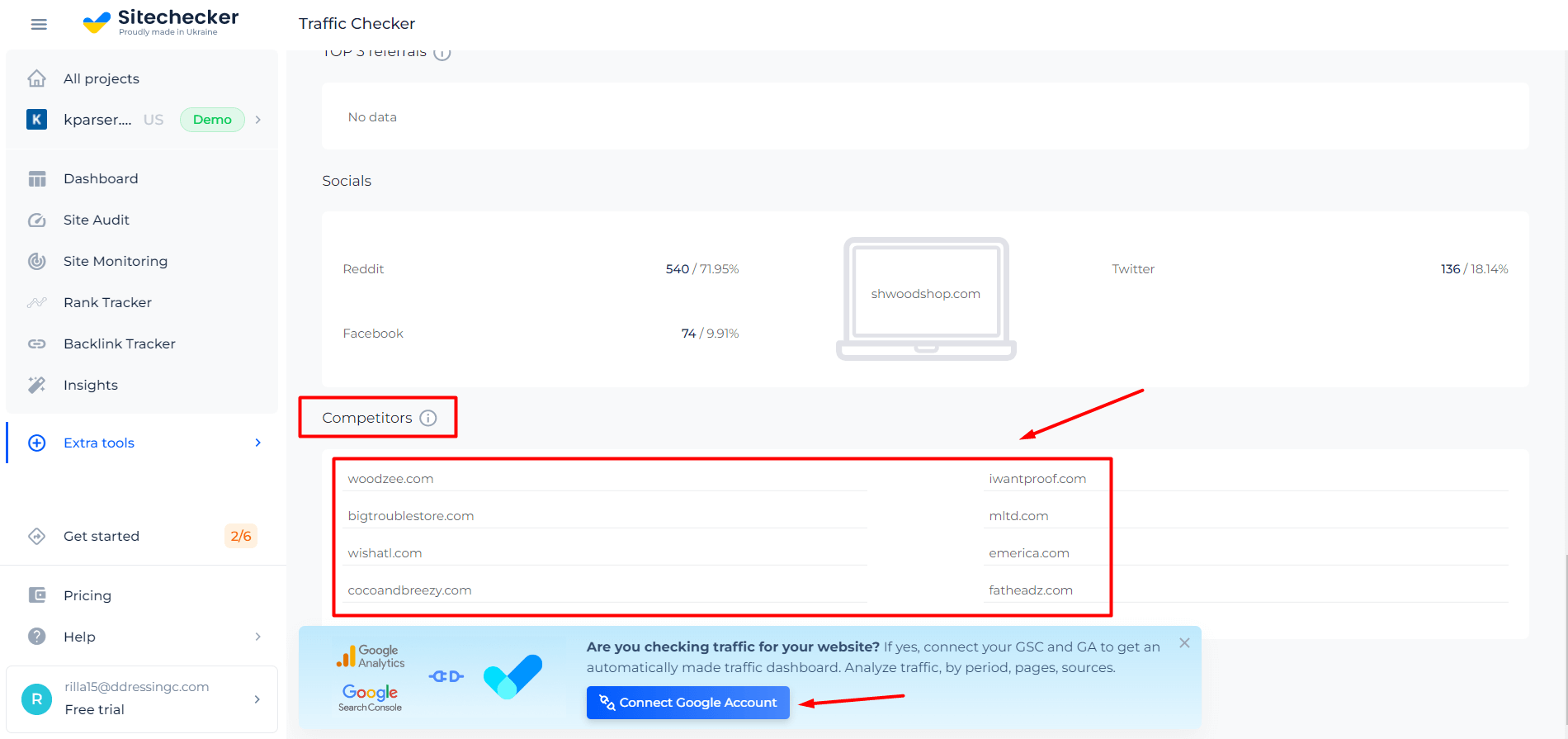Click Connect Google Account button
1568x739 pixels.
688,703
